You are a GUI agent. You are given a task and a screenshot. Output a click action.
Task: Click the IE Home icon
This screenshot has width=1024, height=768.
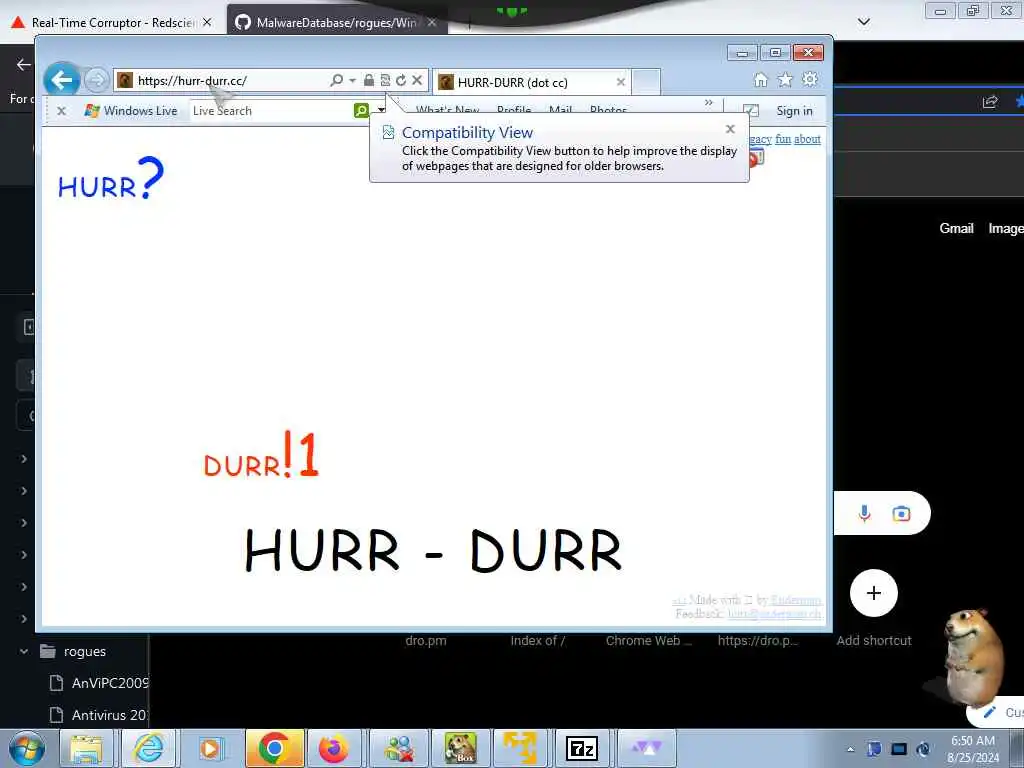click(761, 80)
